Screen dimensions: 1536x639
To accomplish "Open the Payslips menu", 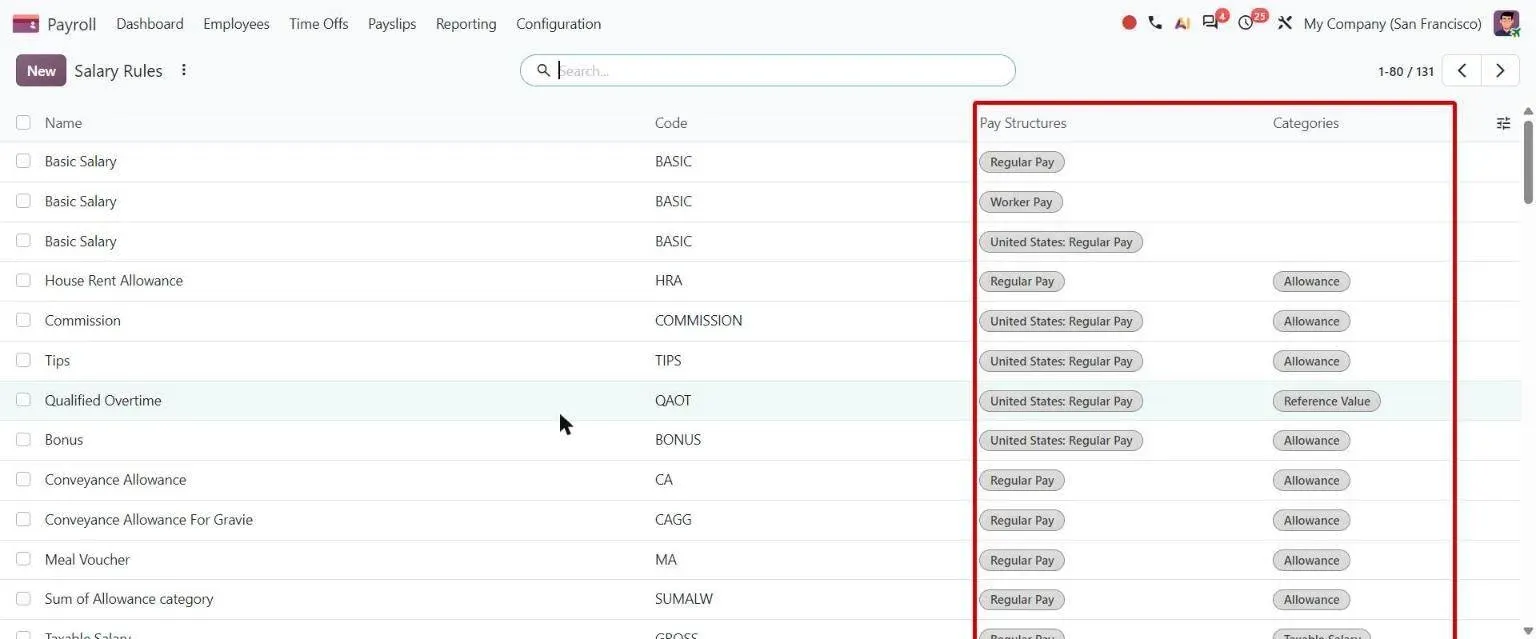I will point(392,24).
